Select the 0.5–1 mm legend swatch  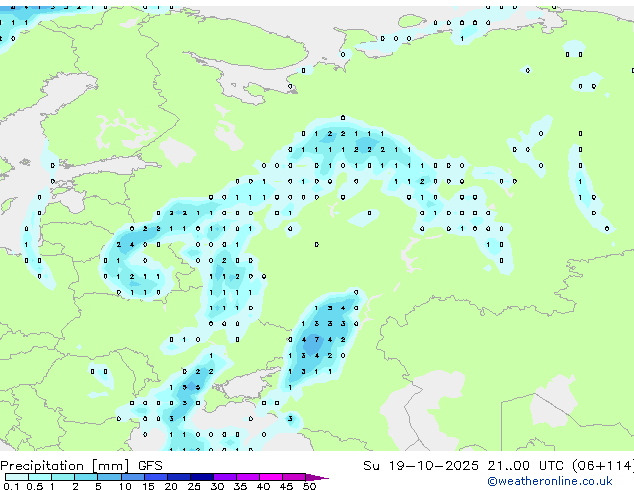[40, 477]
